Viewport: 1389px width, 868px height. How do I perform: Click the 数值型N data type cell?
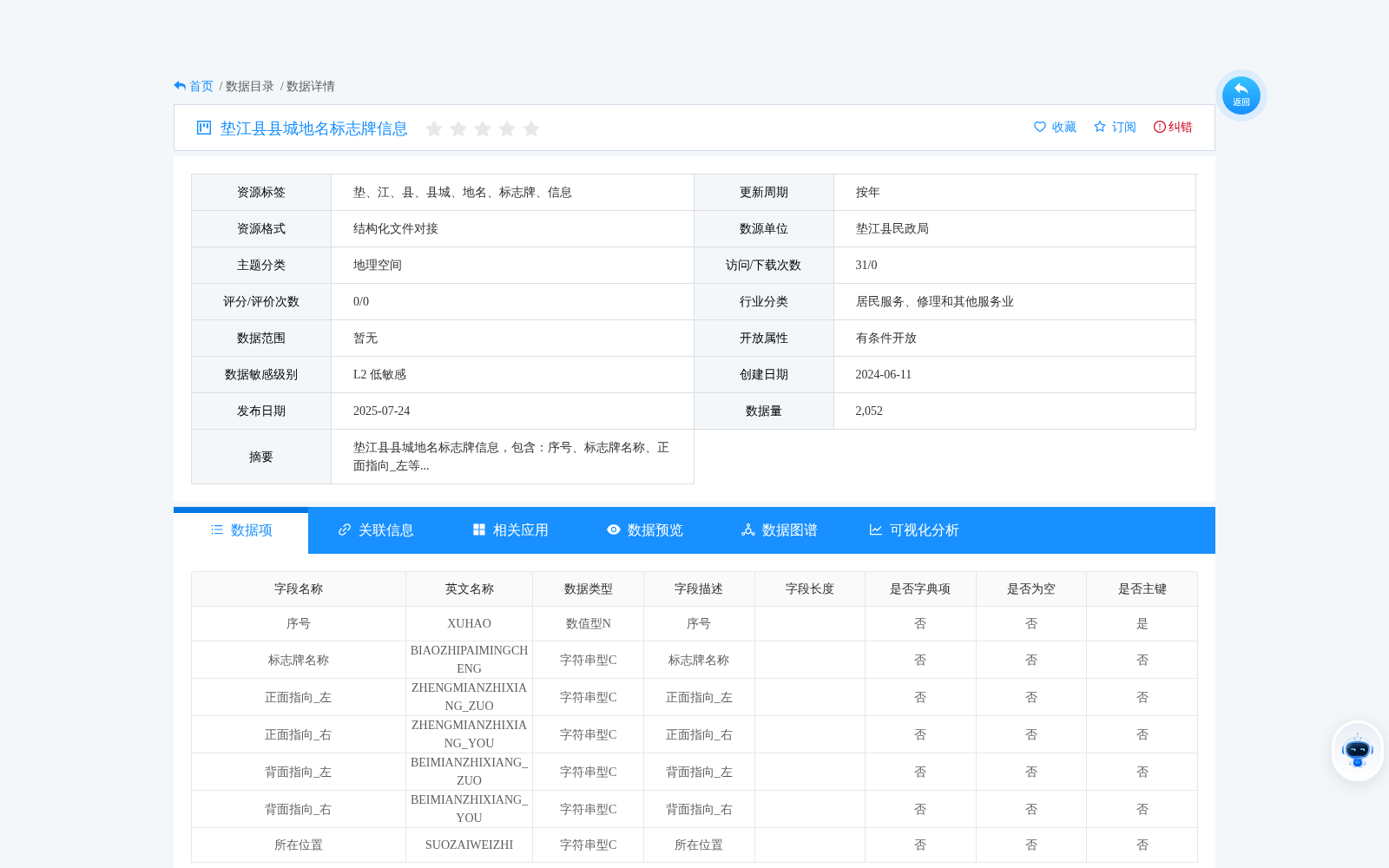coord(589,623)
